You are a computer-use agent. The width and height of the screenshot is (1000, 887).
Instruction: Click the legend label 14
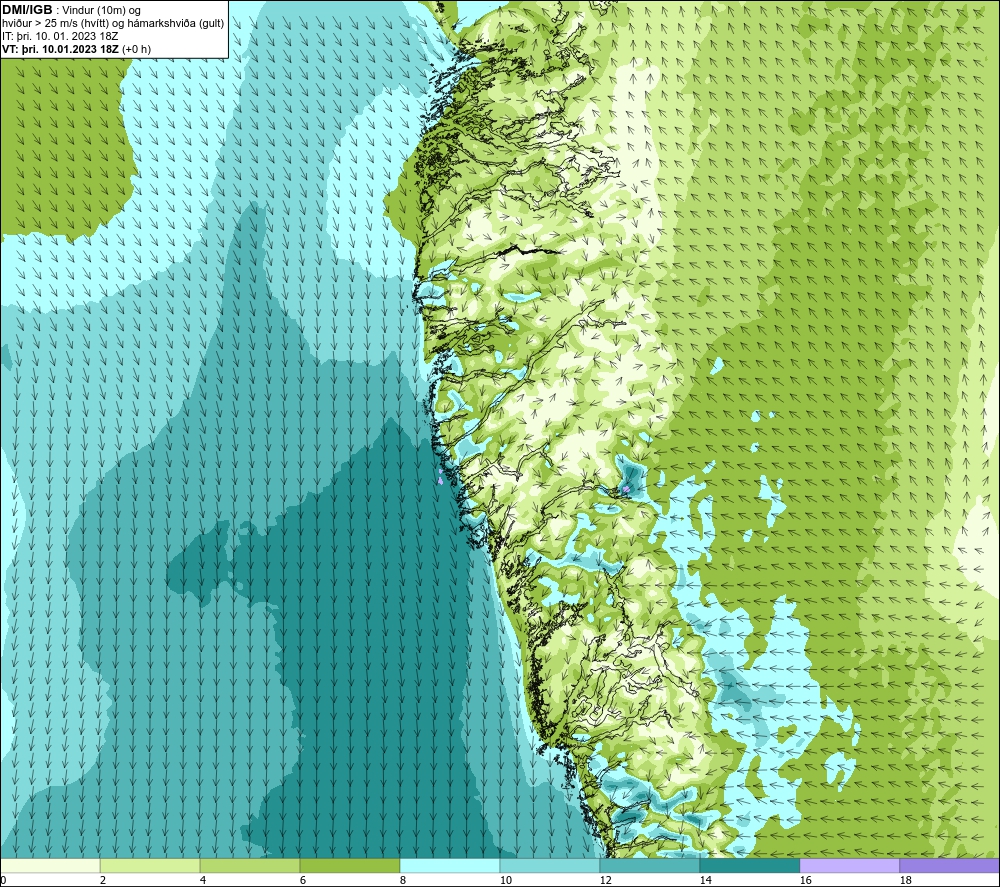[706, 880]
